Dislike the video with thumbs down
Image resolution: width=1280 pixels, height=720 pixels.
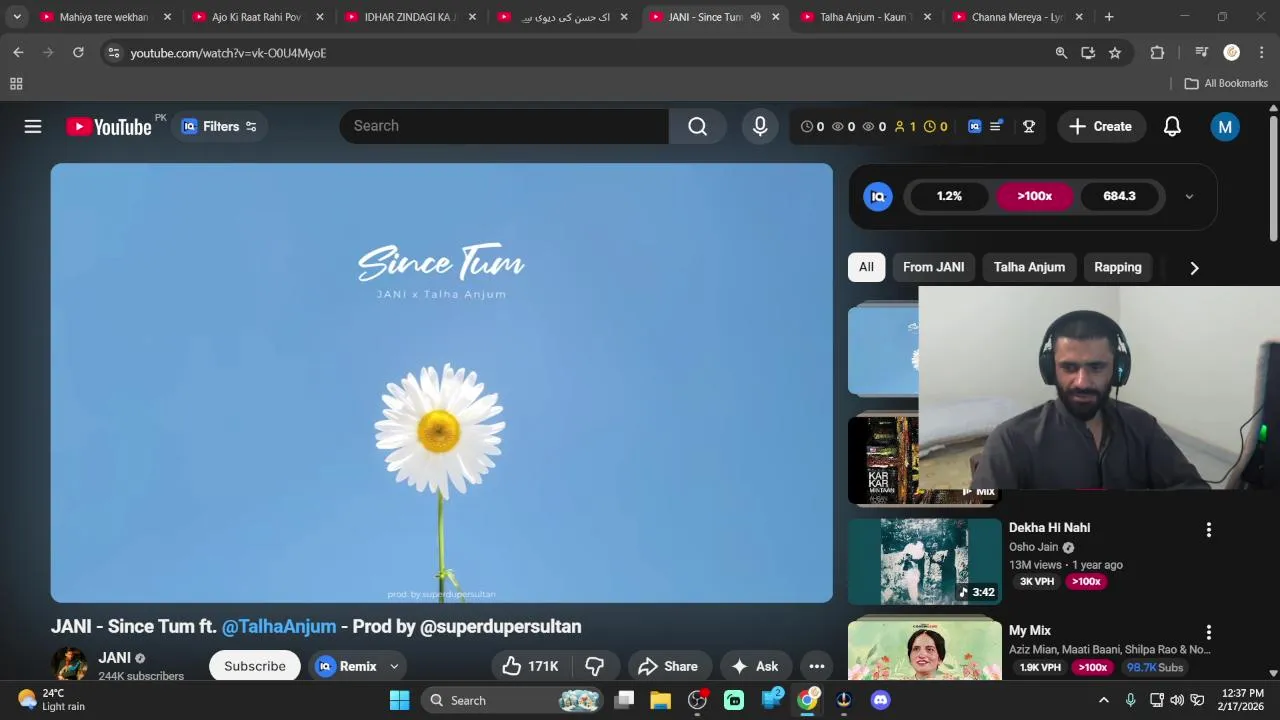click(x=595, y=666)
